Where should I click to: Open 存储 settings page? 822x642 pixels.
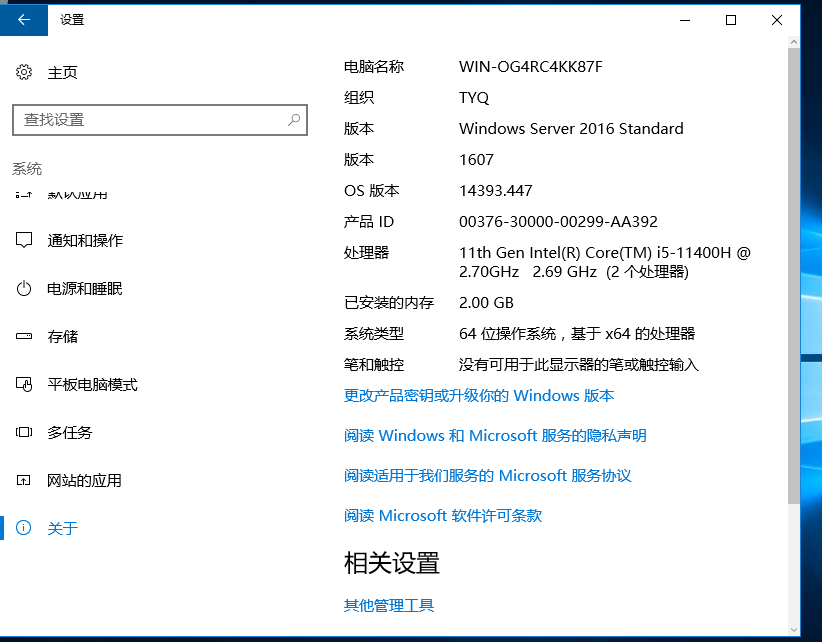point(62,336)
